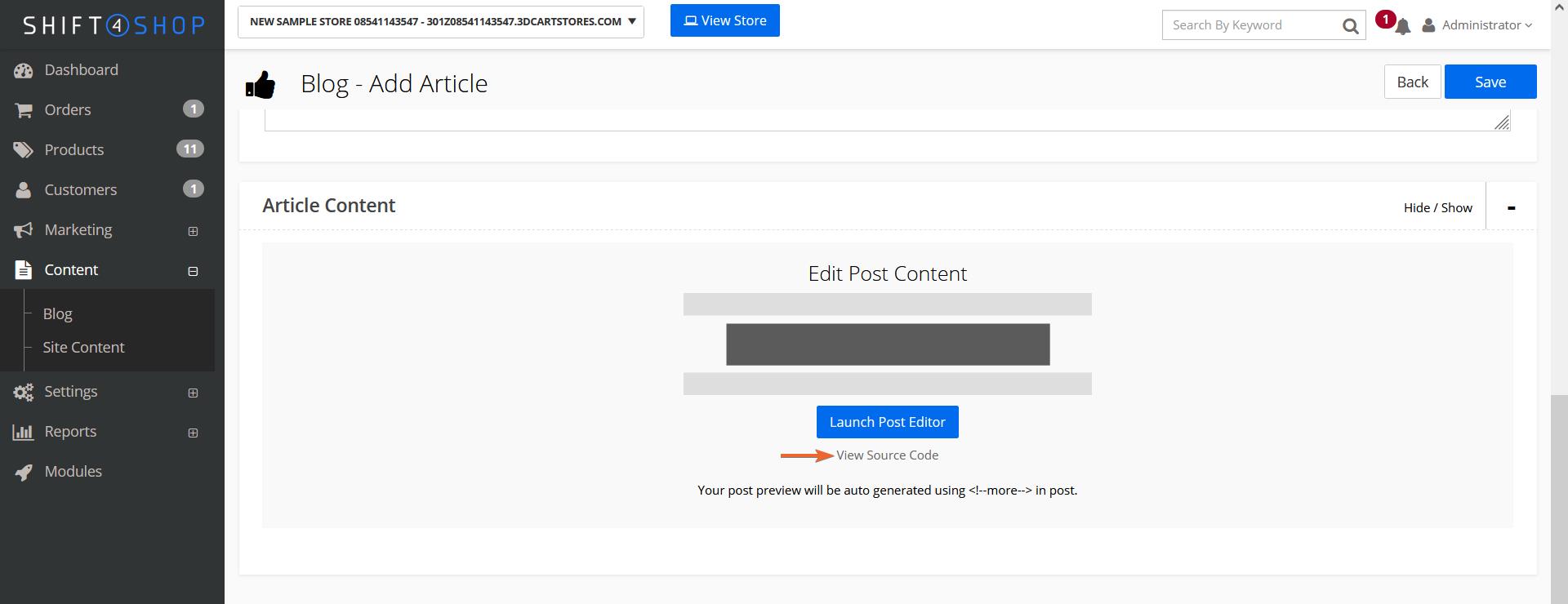Go to Blog in the sidebar
The image size is (1568, 604).
pos(57,314)
